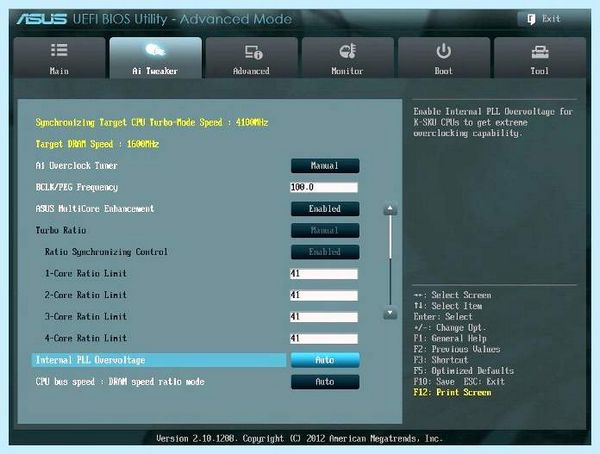
Task: Select the 4-Core Ratio Limit label
Action: click(86, 338)
